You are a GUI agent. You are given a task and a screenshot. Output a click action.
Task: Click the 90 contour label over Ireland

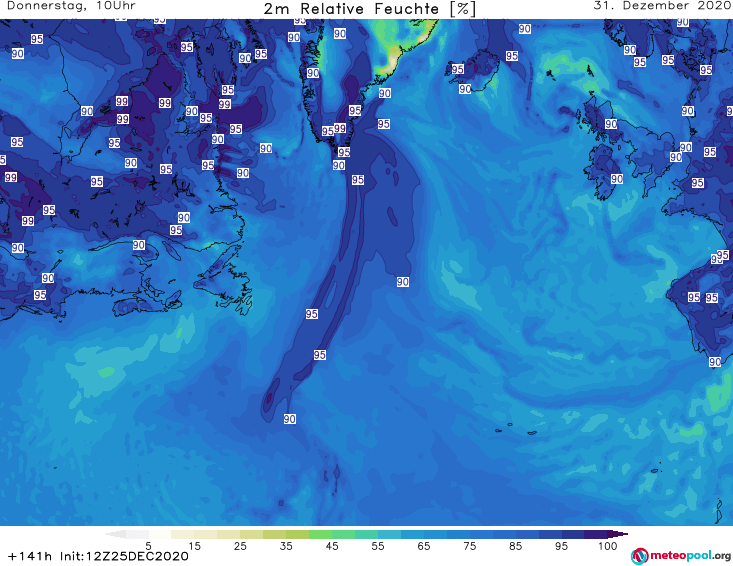pyautogui.click(x=617, y=179)
